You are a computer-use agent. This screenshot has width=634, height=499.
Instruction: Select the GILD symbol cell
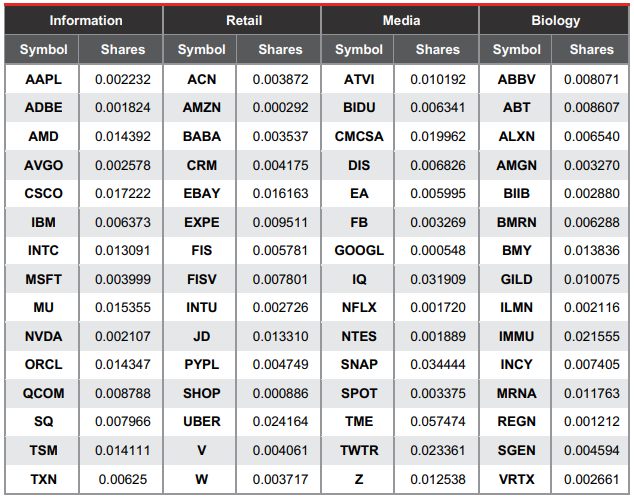pyautogui.click(x=515, y=279)
